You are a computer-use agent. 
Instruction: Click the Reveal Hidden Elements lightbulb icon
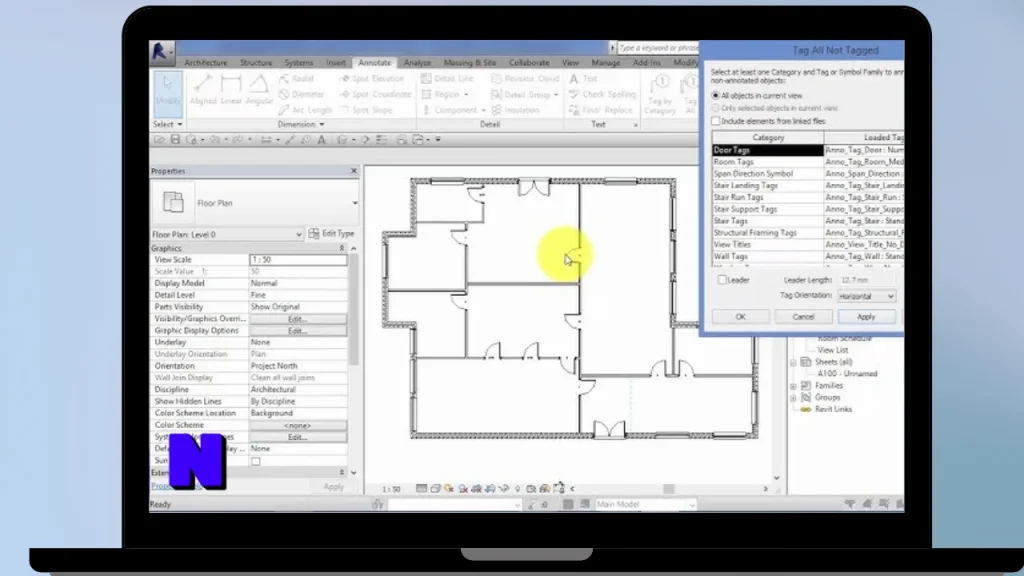point(517,488)
